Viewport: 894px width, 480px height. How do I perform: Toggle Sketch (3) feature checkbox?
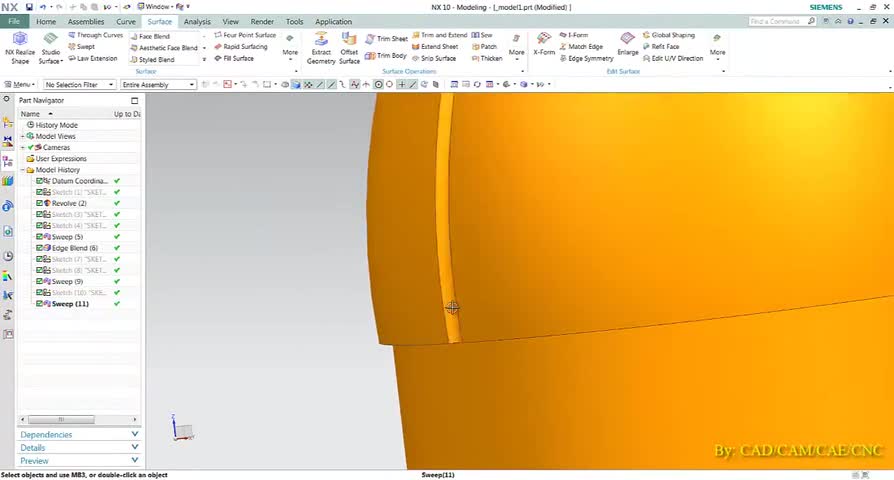[x=40, y=214]
